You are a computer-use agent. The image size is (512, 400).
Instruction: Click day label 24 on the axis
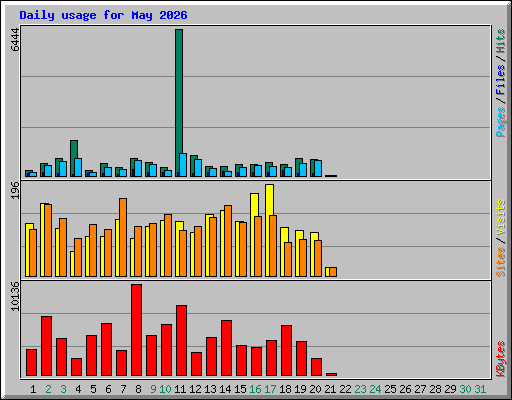coord(375,389)
